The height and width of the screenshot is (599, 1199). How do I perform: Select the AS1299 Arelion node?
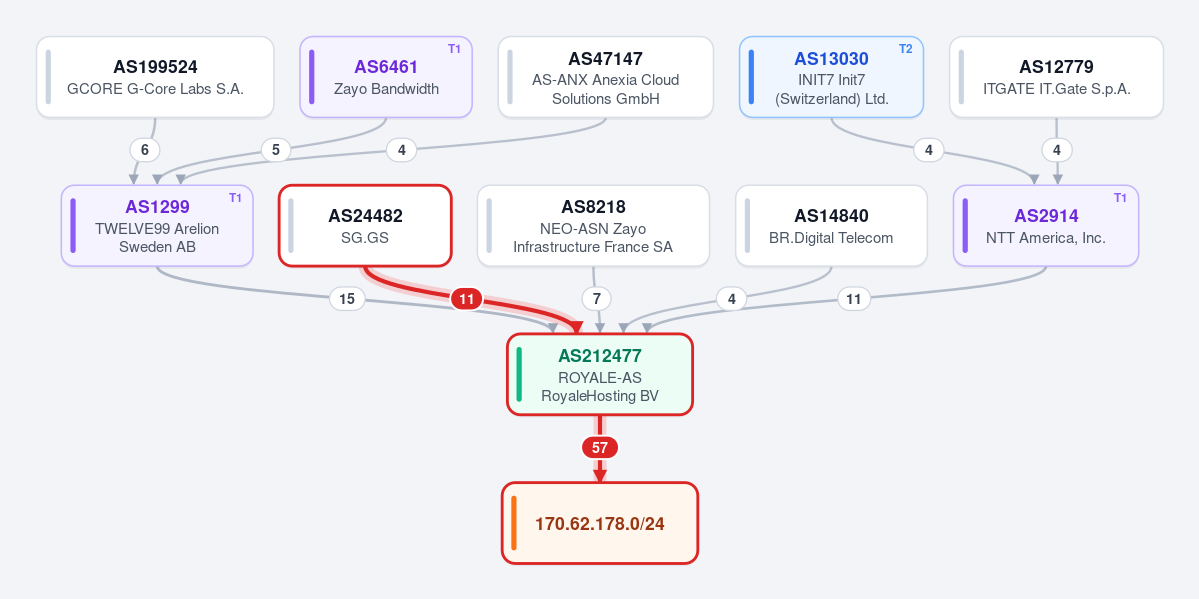pos(157,226)
